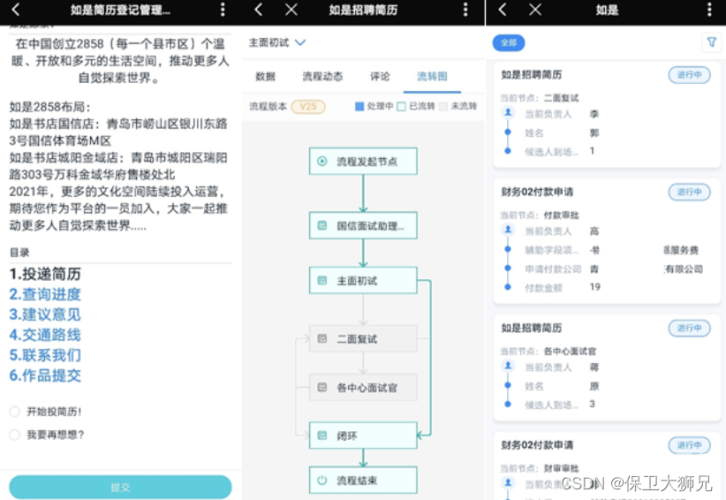This screenshot has height=500, width=726.
Task: Select the 主面初试 flow node
Action: click(363, 281)
